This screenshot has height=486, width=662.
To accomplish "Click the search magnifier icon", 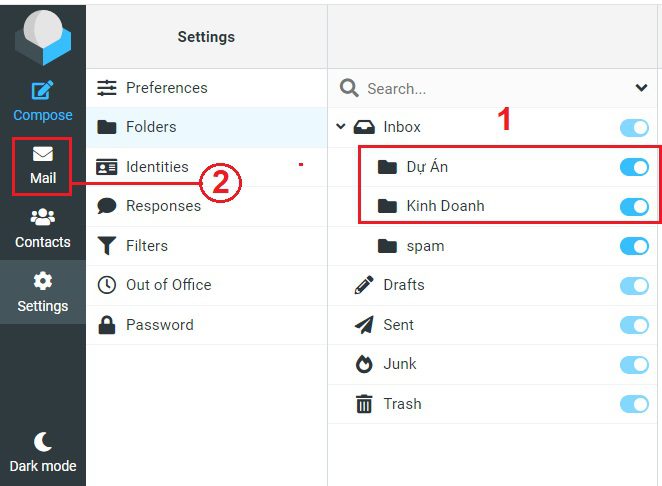I will (x=349, y=88).
